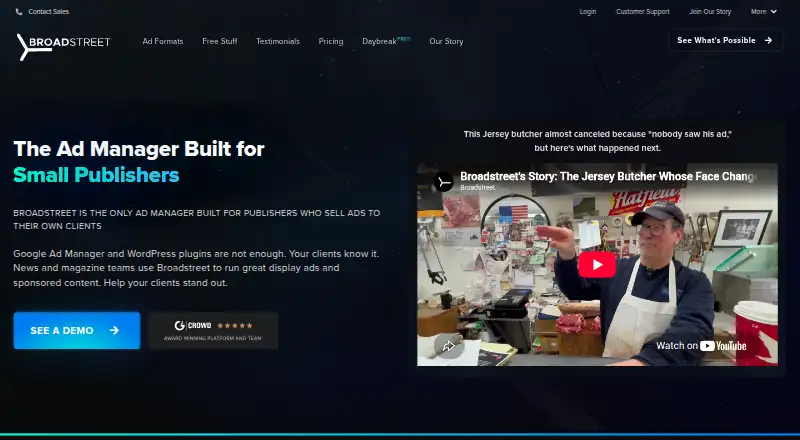Viewport: 800px width, 440px height.
Task: Click the five-star rating in the badge
Action: click(x=235, y=326)
